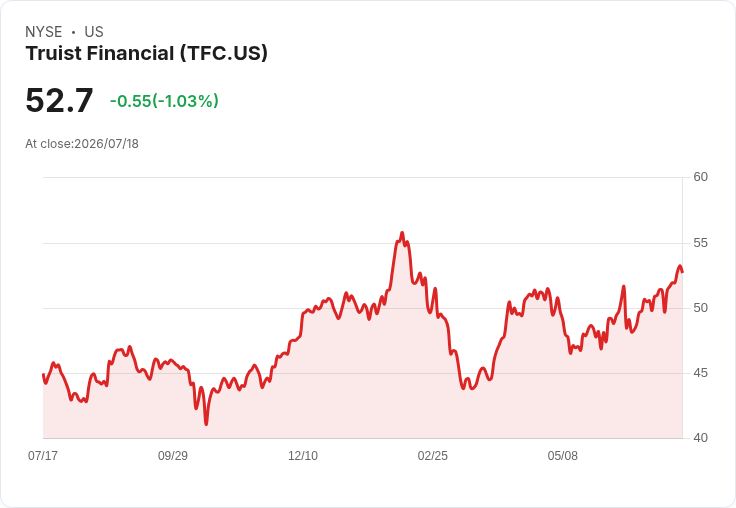Screen dimensions: 736x508
Task: Click the highest peak of the price line
Action: click(x=402, y=232)
